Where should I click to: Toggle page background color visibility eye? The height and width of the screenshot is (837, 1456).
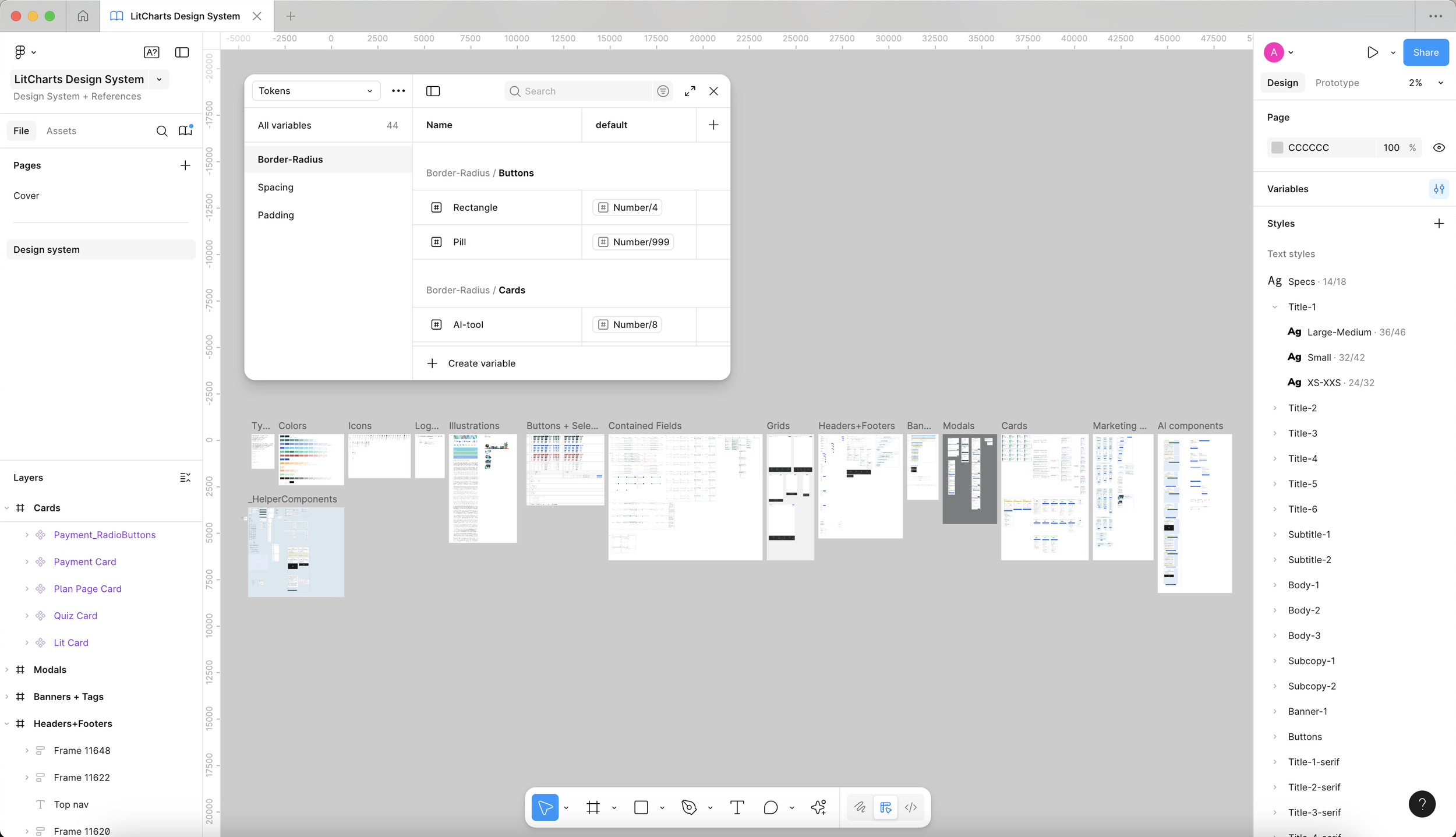tap(1439, 147)
